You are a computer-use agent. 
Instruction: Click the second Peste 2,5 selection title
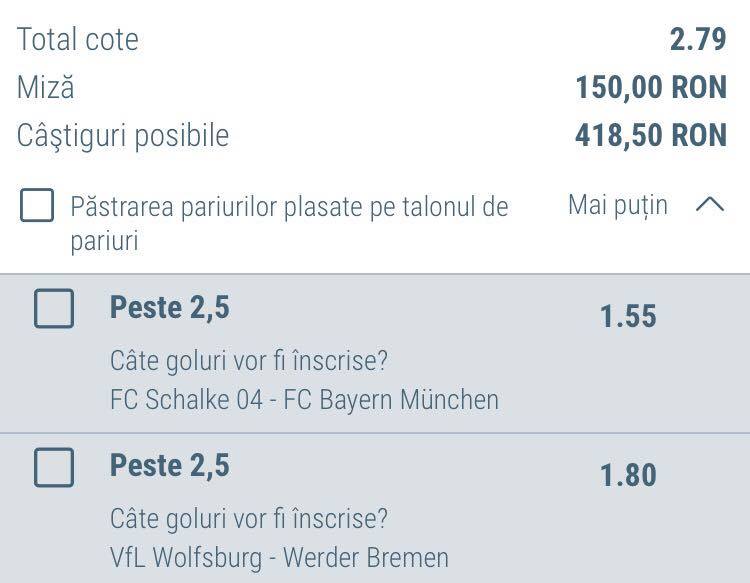[170, 466]
